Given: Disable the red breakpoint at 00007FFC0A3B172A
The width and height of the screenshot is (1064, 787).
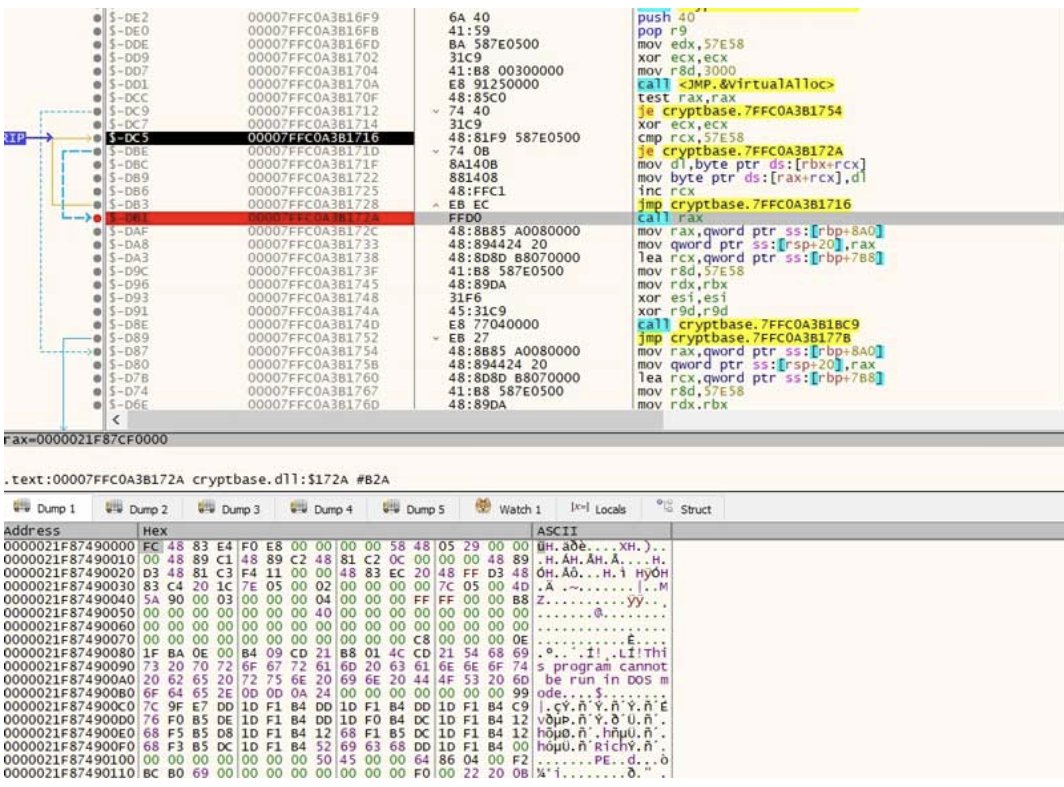Looking at the screenshot, I should click(x=98, y=218).
